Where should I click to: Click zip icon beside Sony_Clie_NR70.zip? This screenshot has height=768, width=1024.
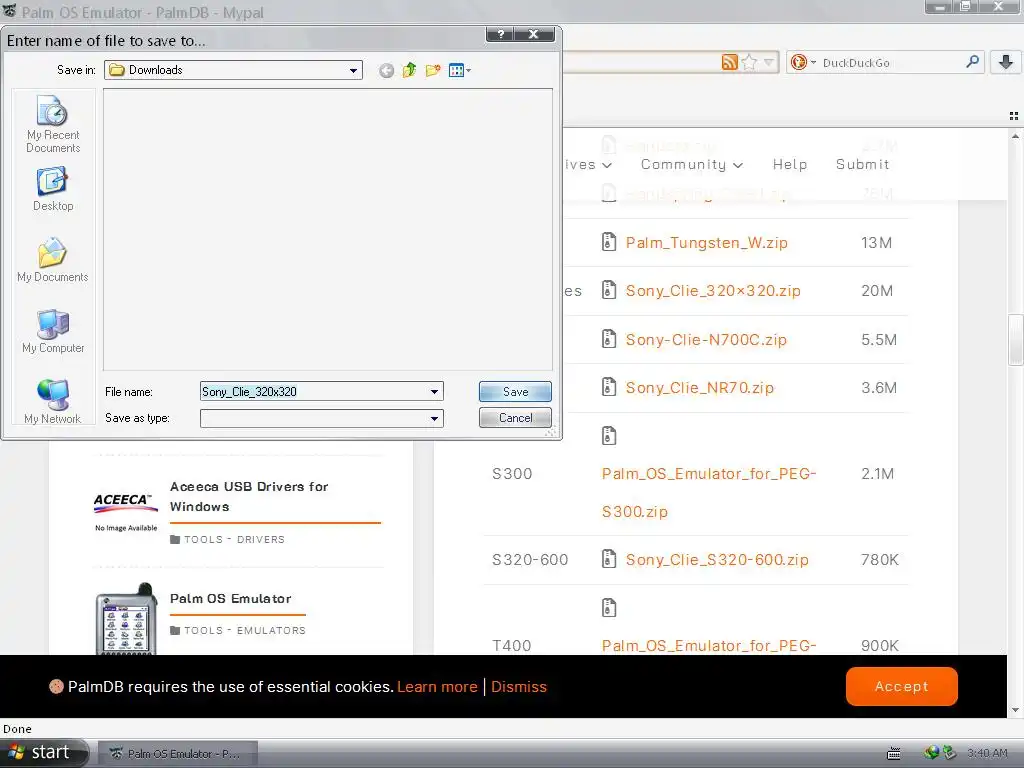(609, 387)
